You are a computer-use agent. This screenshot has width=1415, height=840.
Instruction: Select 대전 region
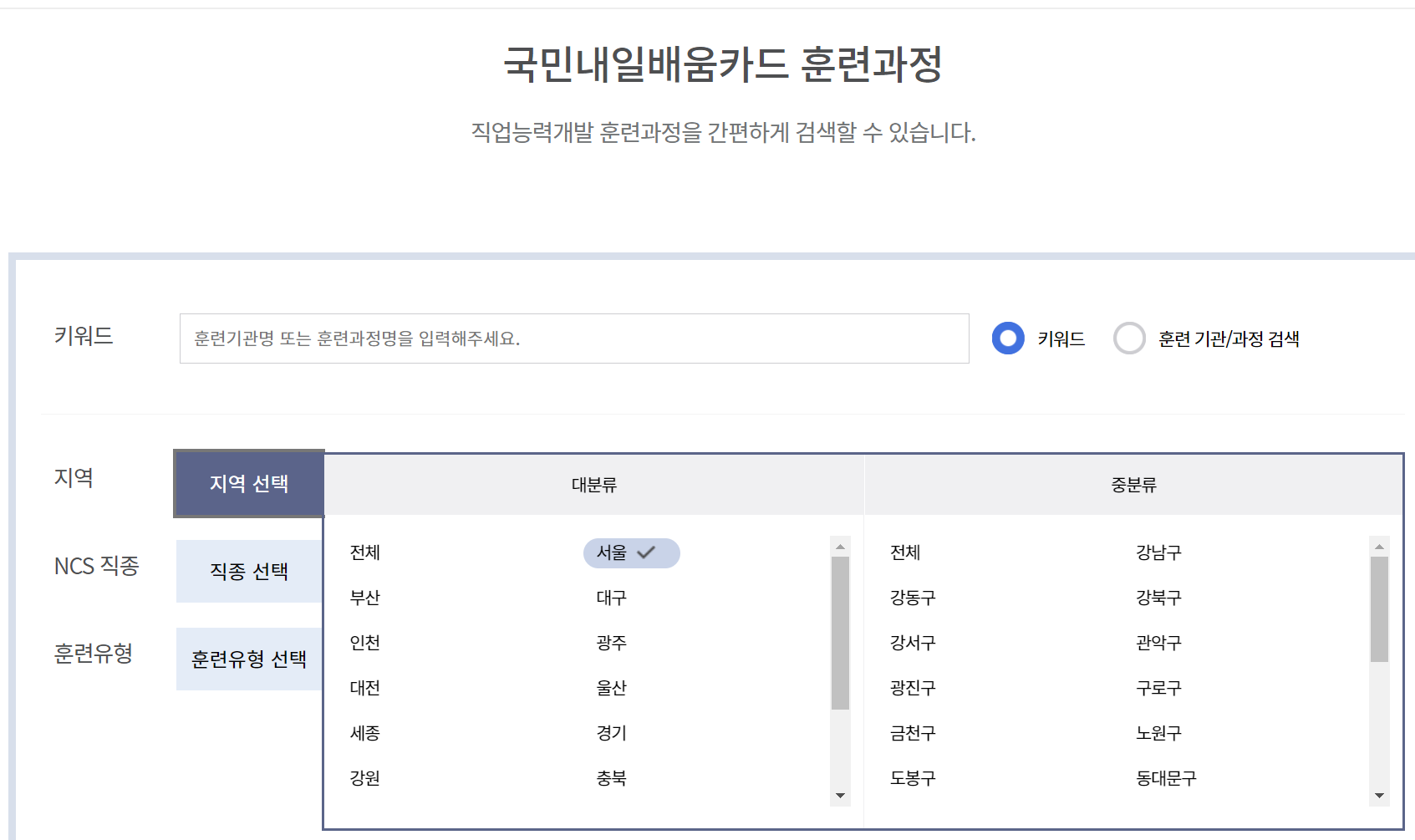pyautogui.click(x=365, y=688)
